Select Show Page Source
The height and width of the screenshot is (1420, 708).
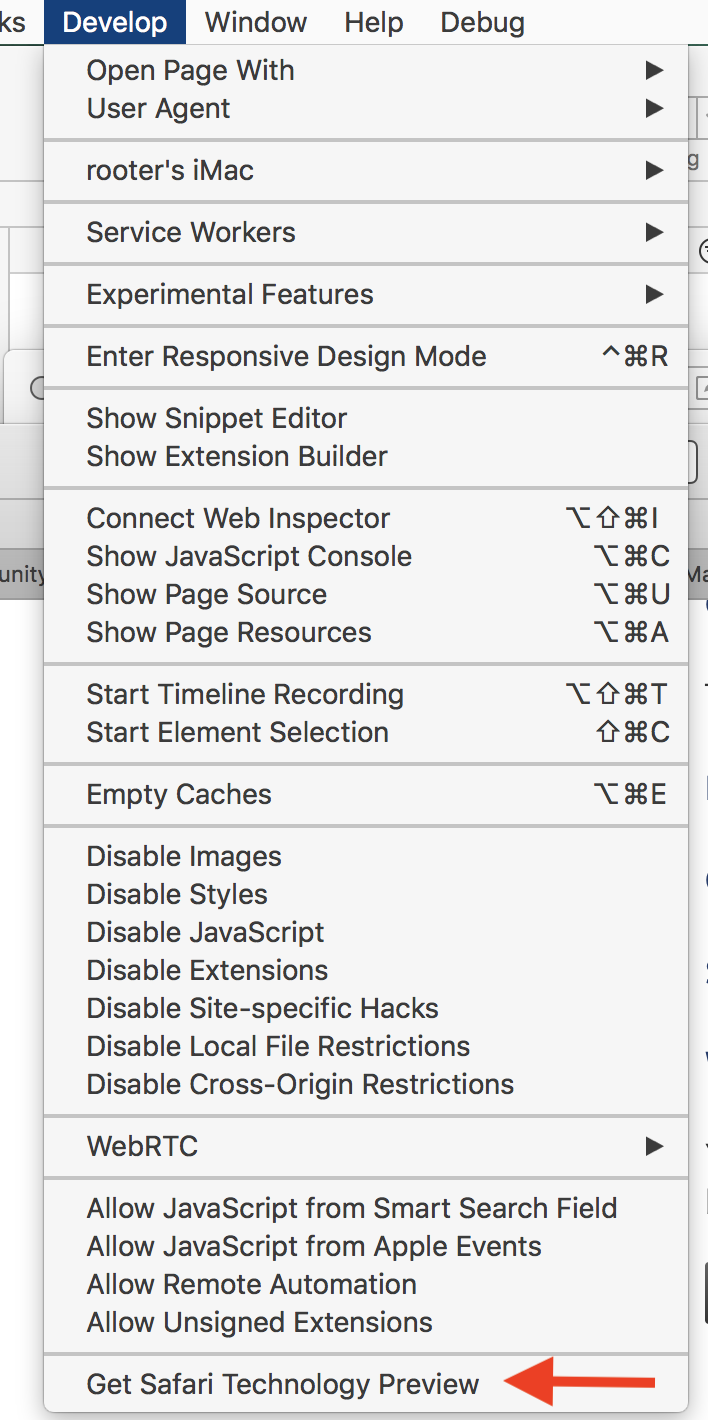pos(206,595)
